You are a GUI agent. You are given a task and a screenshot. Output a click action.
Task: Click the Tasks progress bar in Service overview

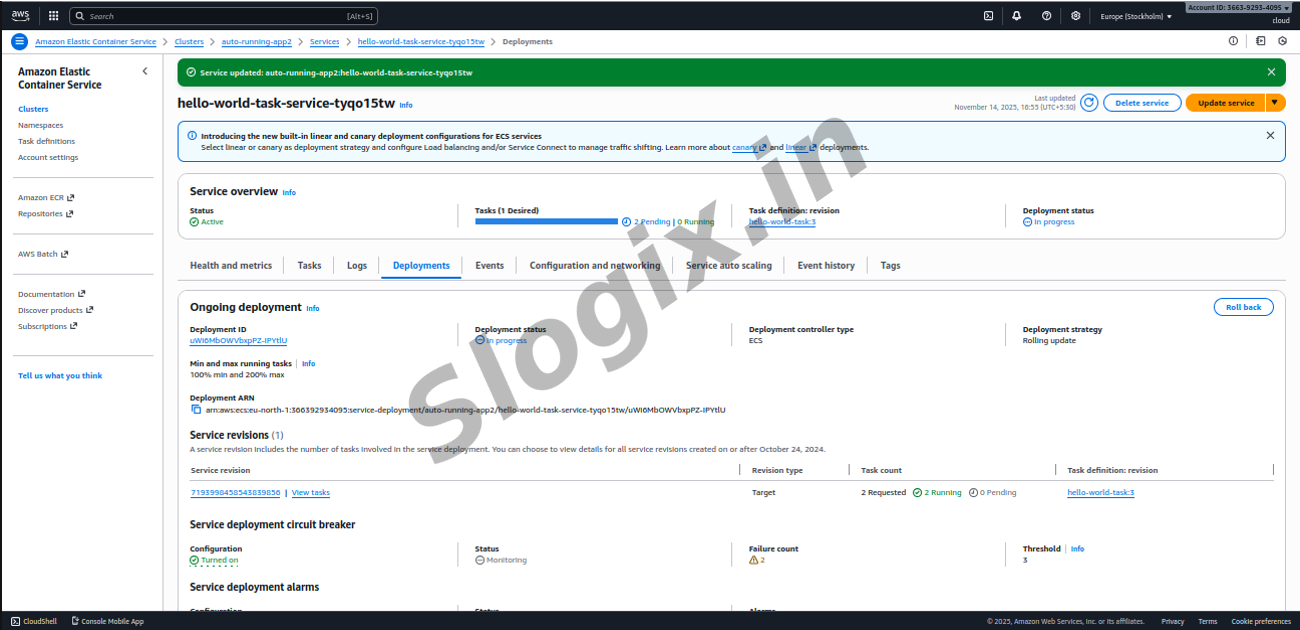546,221
